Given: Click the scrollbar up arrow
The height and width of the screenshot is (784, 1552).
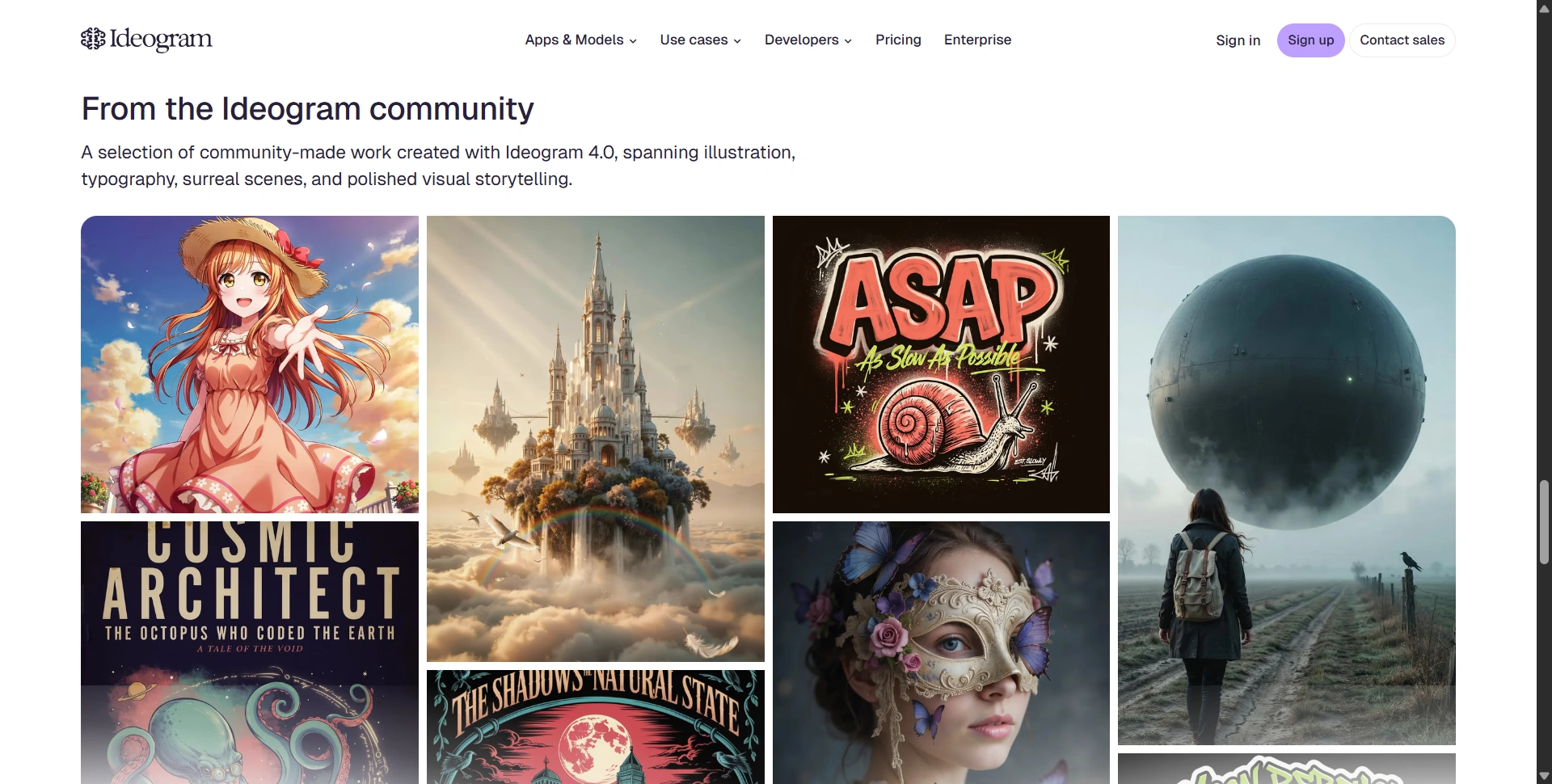Looking at the screenshot, I should (x=1544, y=7).
